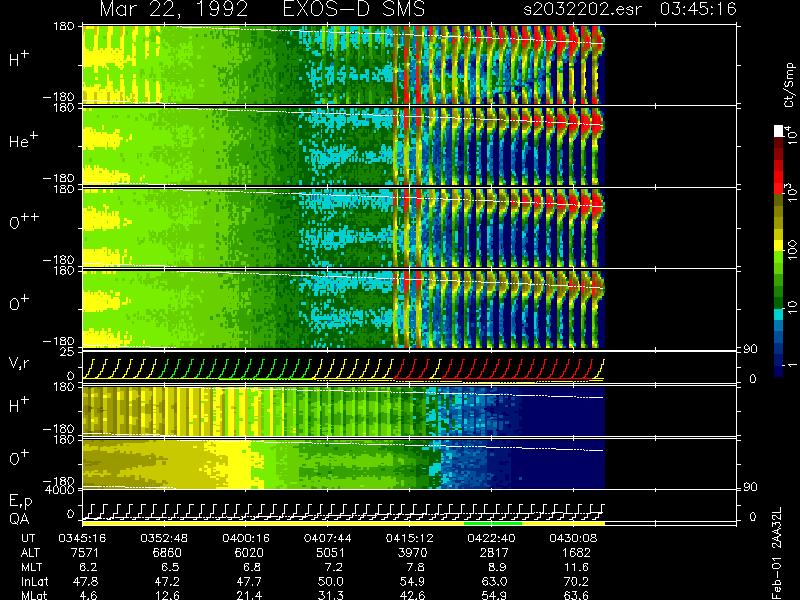Image resolution: width=800 pixels, height=600 pixels.
Task: Pick the cyan band on the color bar
Action: tap(779, 315)
